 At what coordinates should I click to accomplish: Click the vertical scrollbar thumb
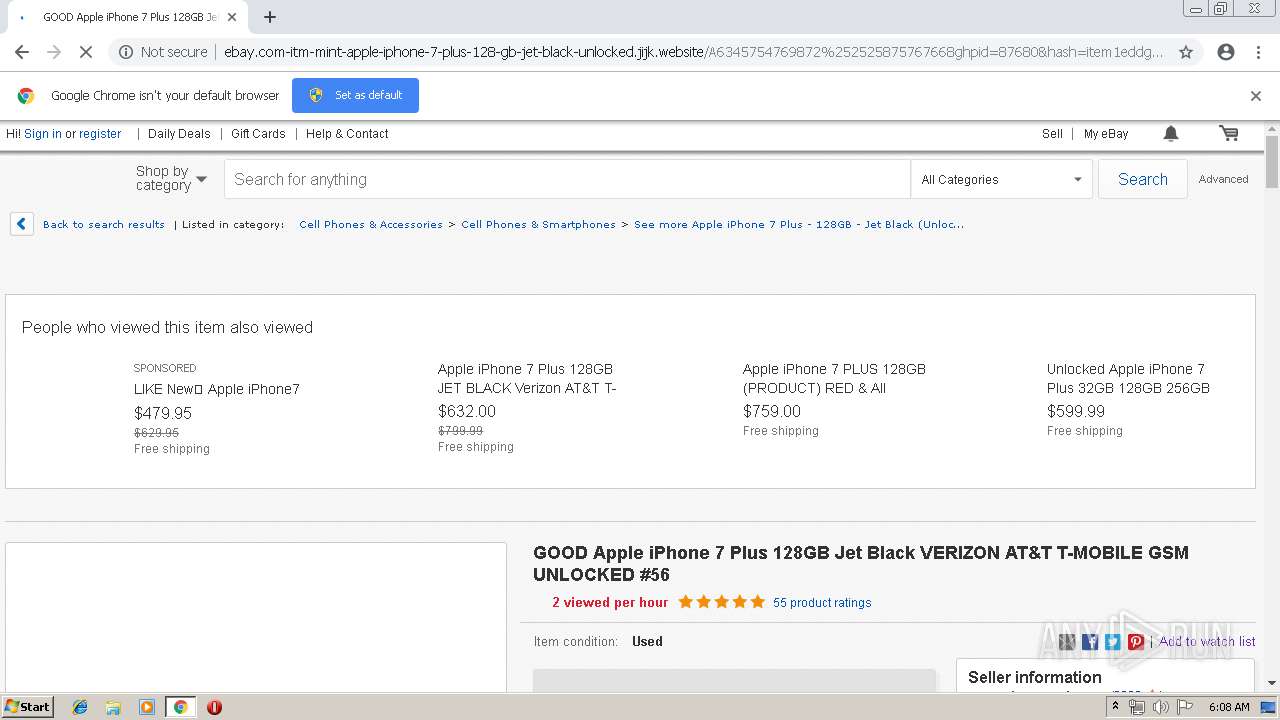pos(1272,163)
